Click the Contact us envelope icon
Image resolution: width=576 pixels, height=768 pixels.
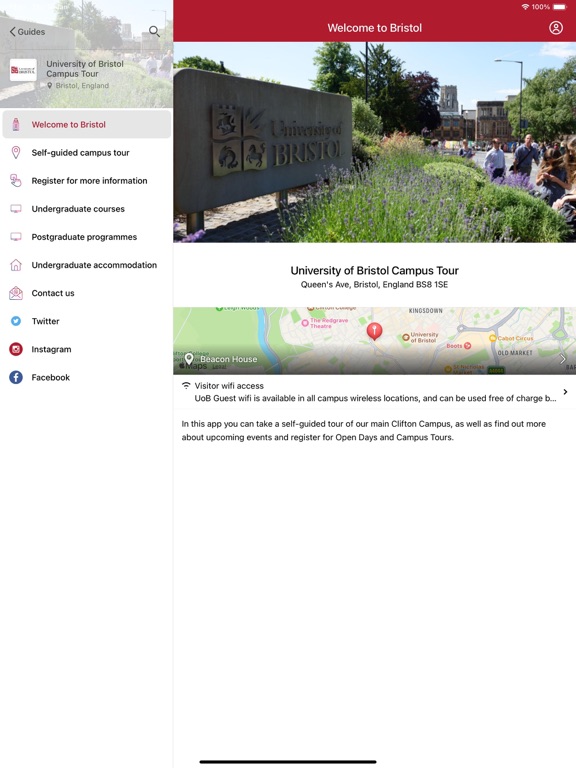coord(16,293)
